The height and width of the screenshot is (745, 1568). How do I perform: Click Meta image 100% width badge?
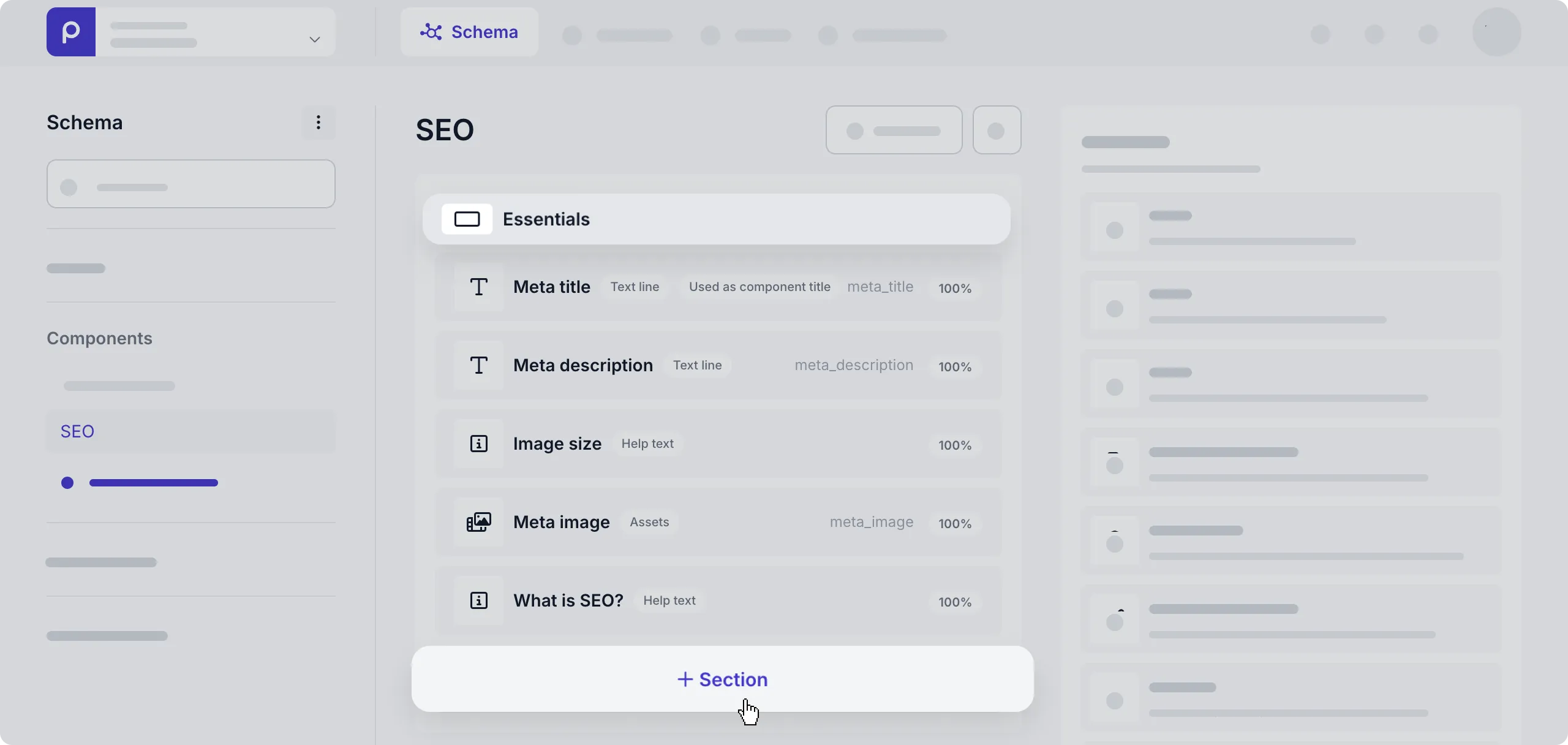(955, 523)
